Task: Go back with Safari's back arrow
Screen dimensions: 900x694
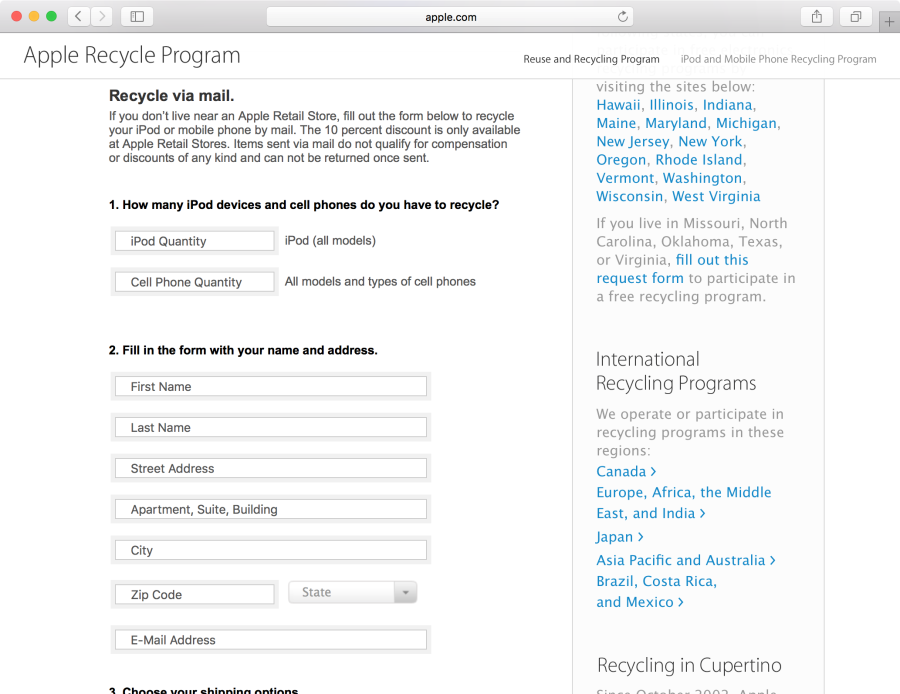Action: [x=79, y=16]
